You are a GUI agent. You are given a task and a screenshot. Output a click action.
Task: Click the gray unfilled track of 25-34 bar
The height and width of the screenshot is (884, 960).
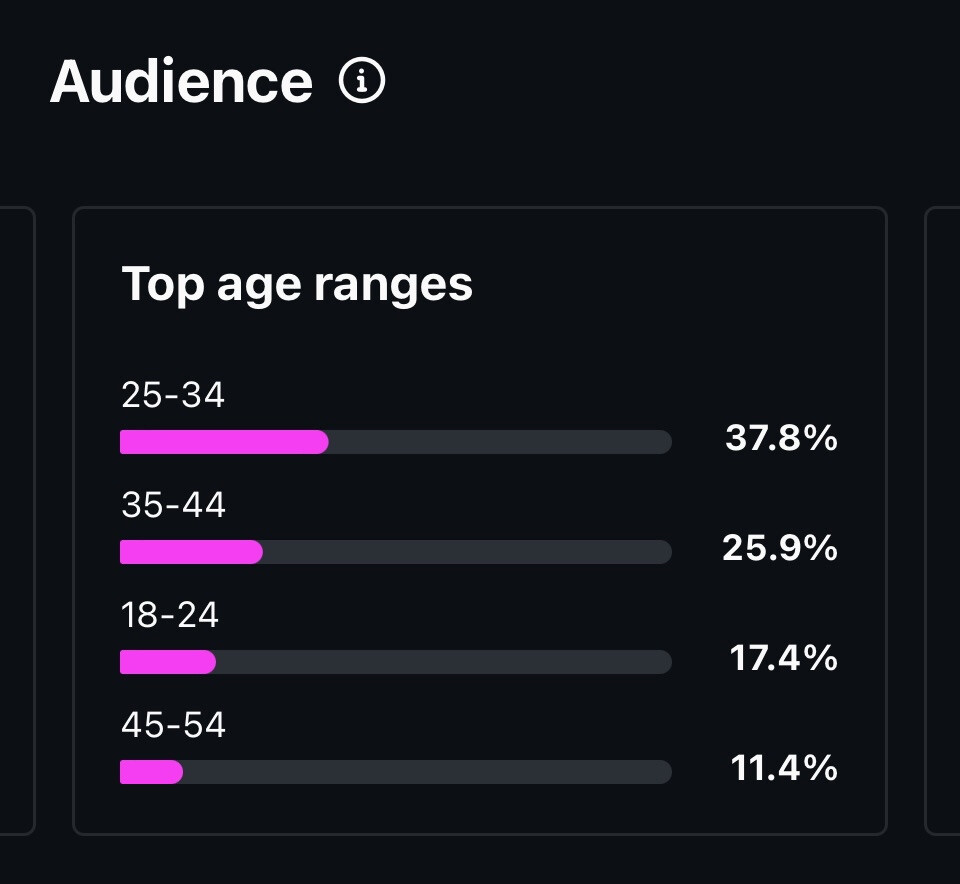pyautogui.click(x=500, y=442)
